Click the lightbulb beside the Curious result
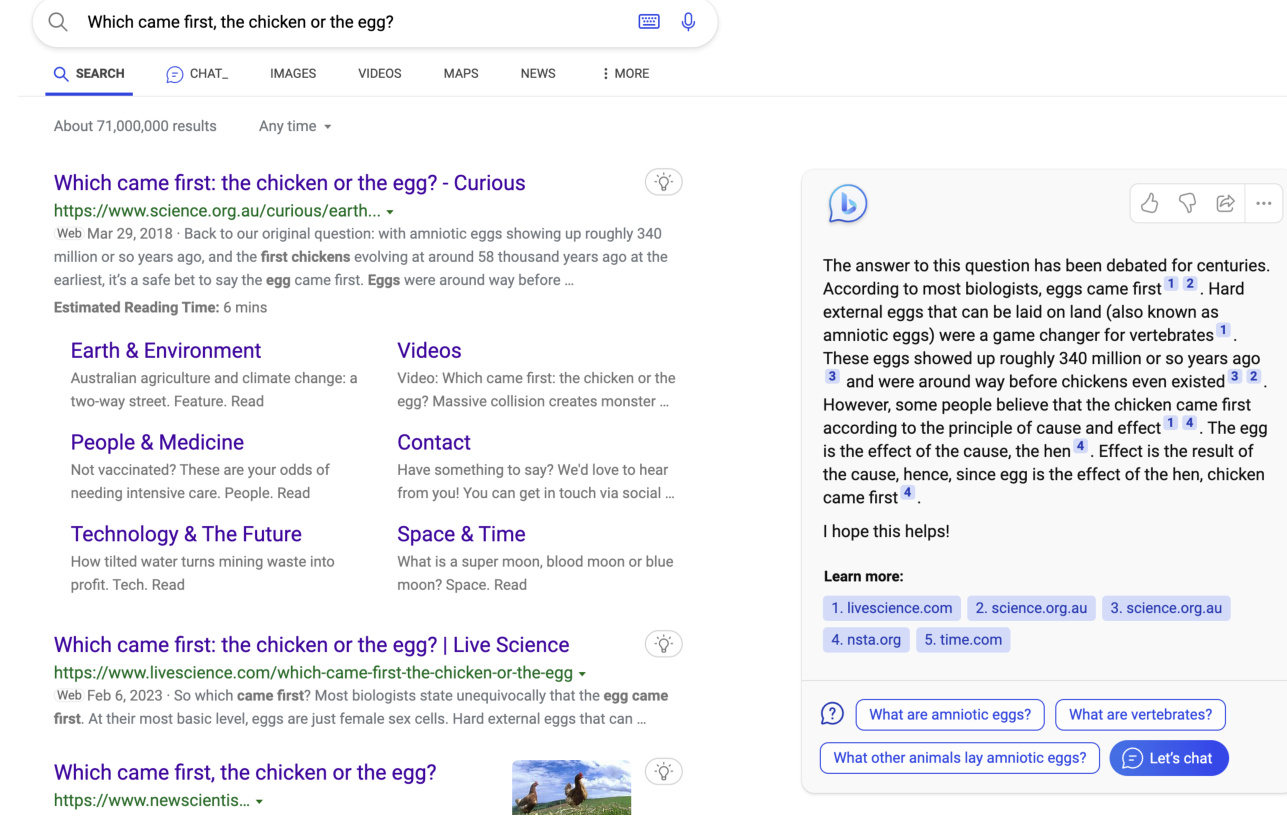 (x=664, y=182)
